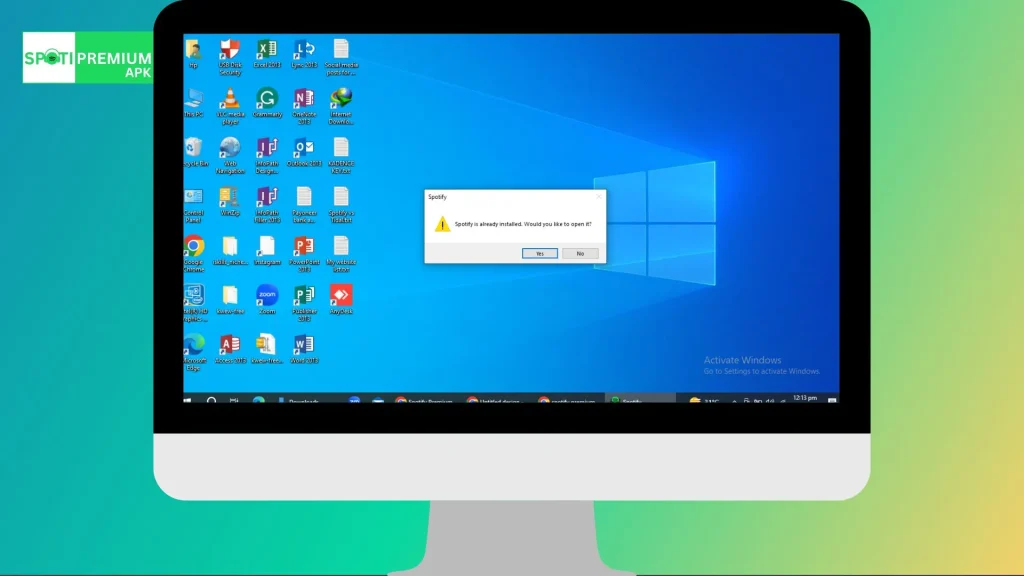Select the Google Chrome desktop shortcut

click(193, 254)
